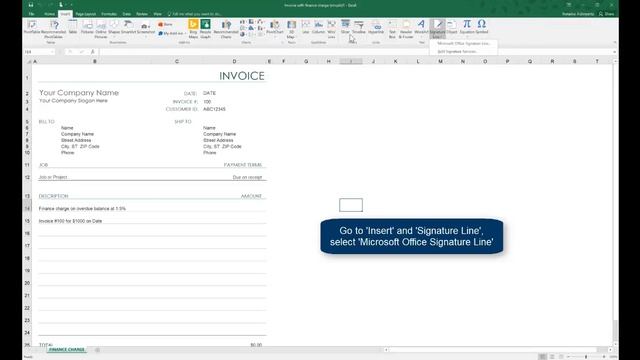The image size is (640, 360).
Task: Switch to the Home tab
Action: 49,14
